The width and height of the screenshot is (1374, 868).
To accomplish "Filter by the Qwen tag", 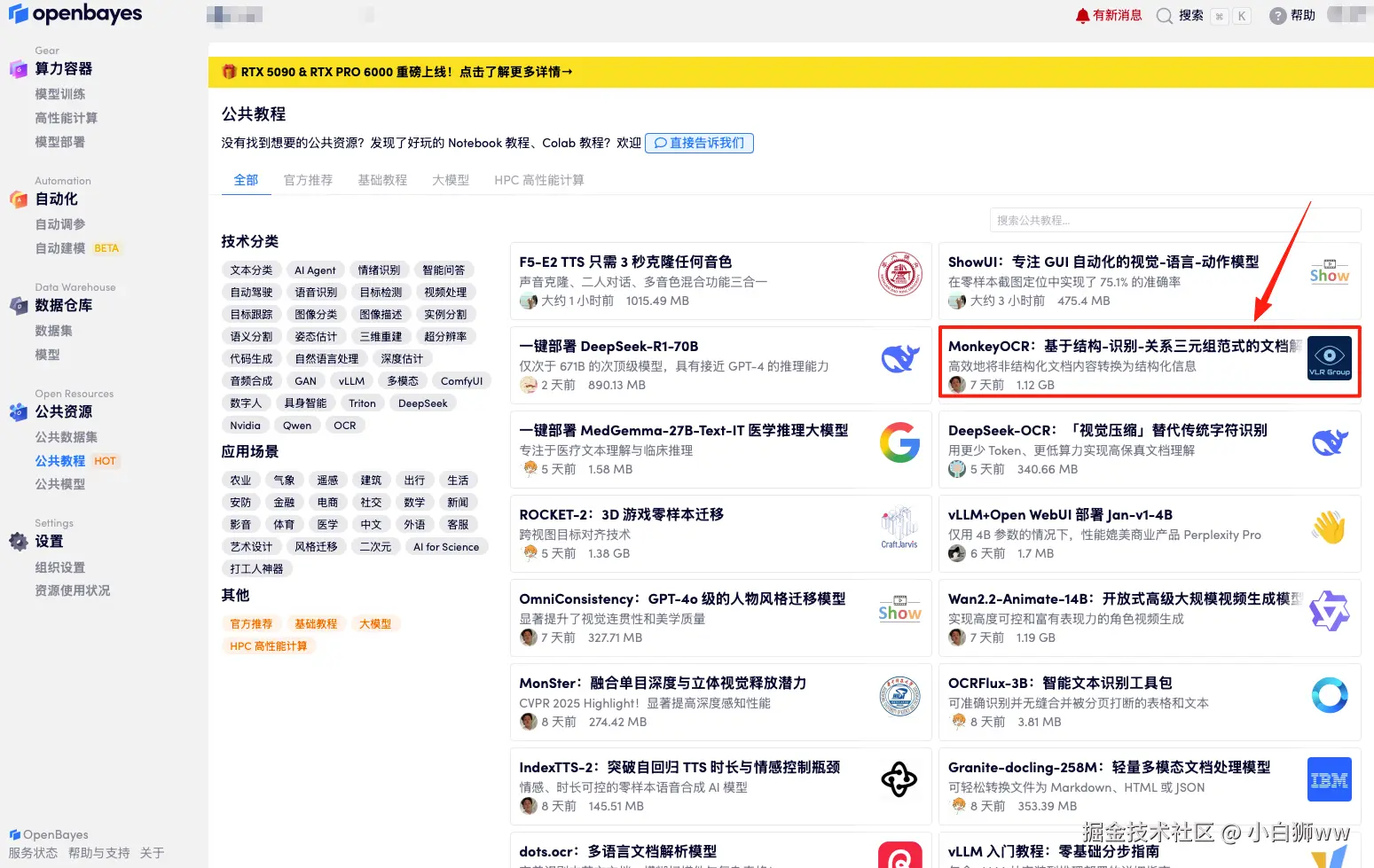I will [x=297, y=426].
